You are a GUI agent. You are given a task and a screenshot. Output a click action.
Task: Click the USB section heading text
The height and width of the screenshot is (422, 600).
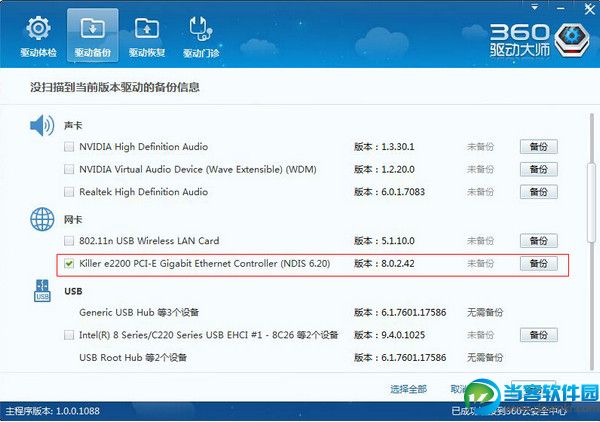[73, 291]
